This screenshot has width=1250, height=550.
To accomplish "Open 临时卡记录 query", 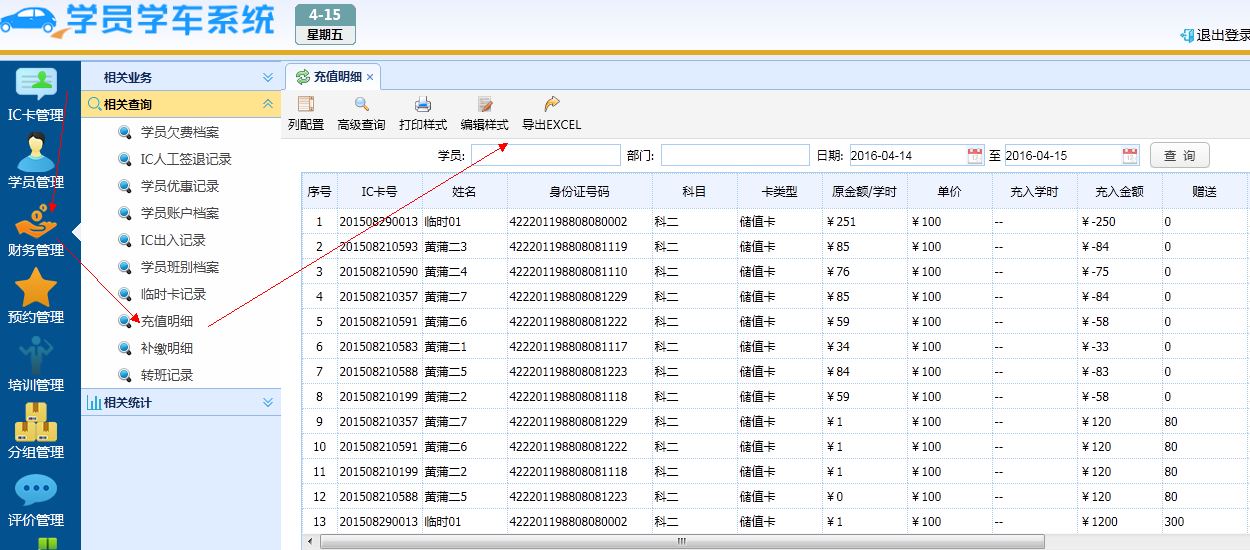I will tap(173, 294).
